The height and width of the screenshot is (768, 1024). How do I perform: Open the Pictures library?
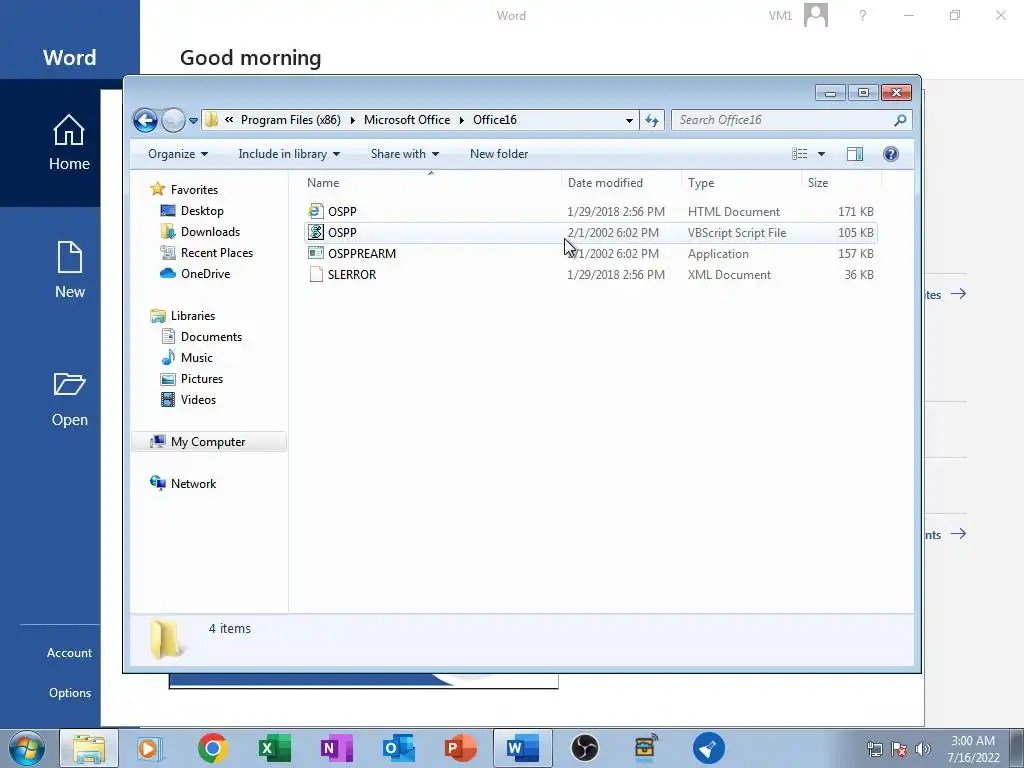tap(202, 378)
